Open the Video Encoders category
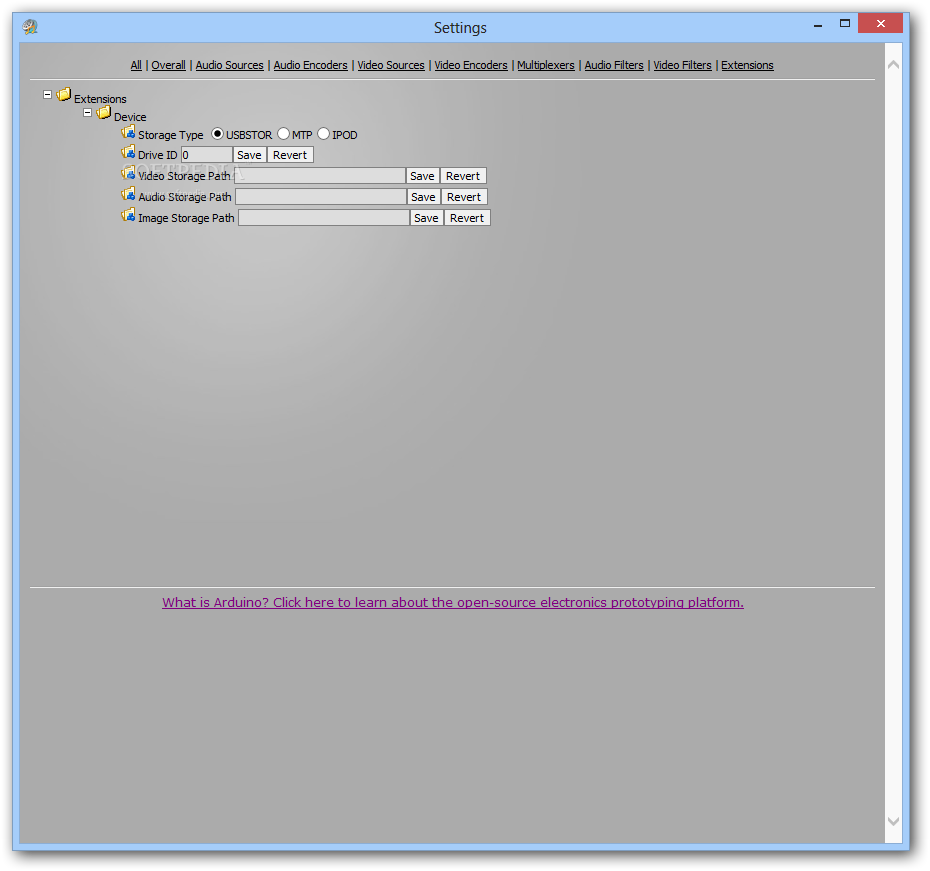Viewport: 930px width, 871px height. (471, 65)
